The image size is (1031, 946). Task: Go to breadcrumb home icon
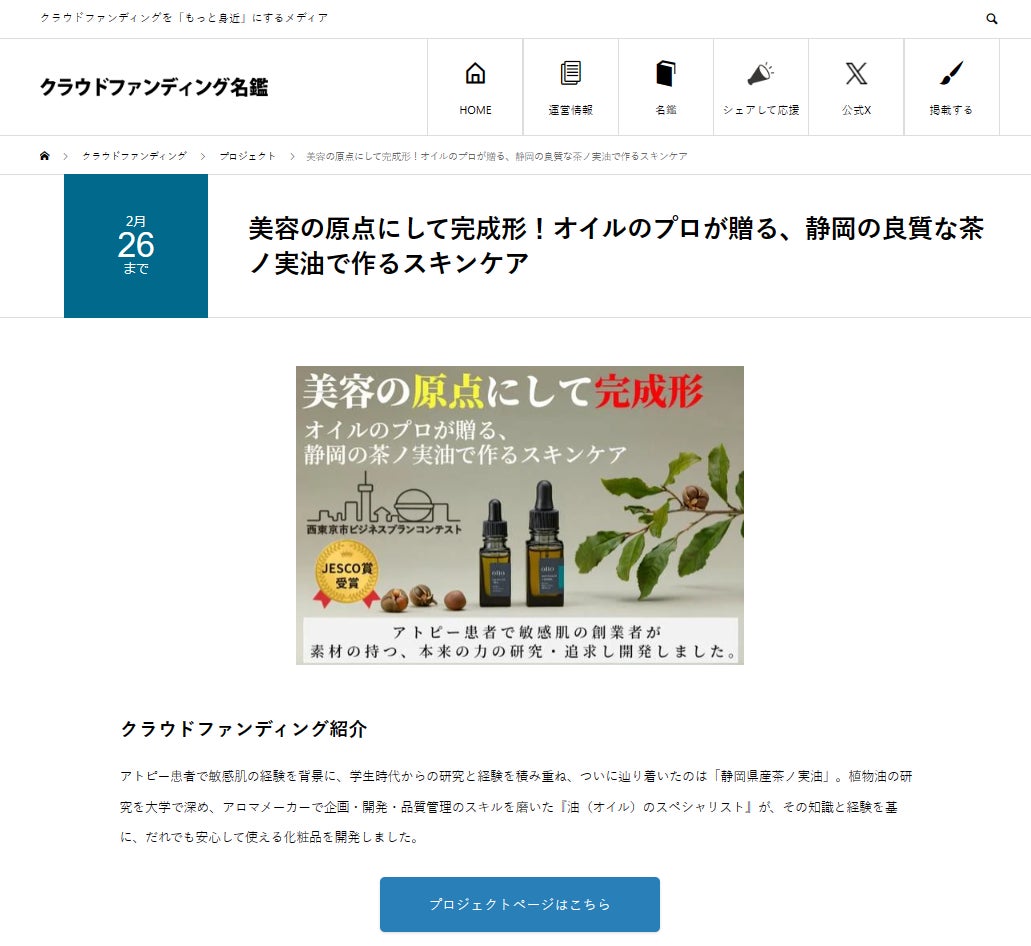(x=45, y=156)
